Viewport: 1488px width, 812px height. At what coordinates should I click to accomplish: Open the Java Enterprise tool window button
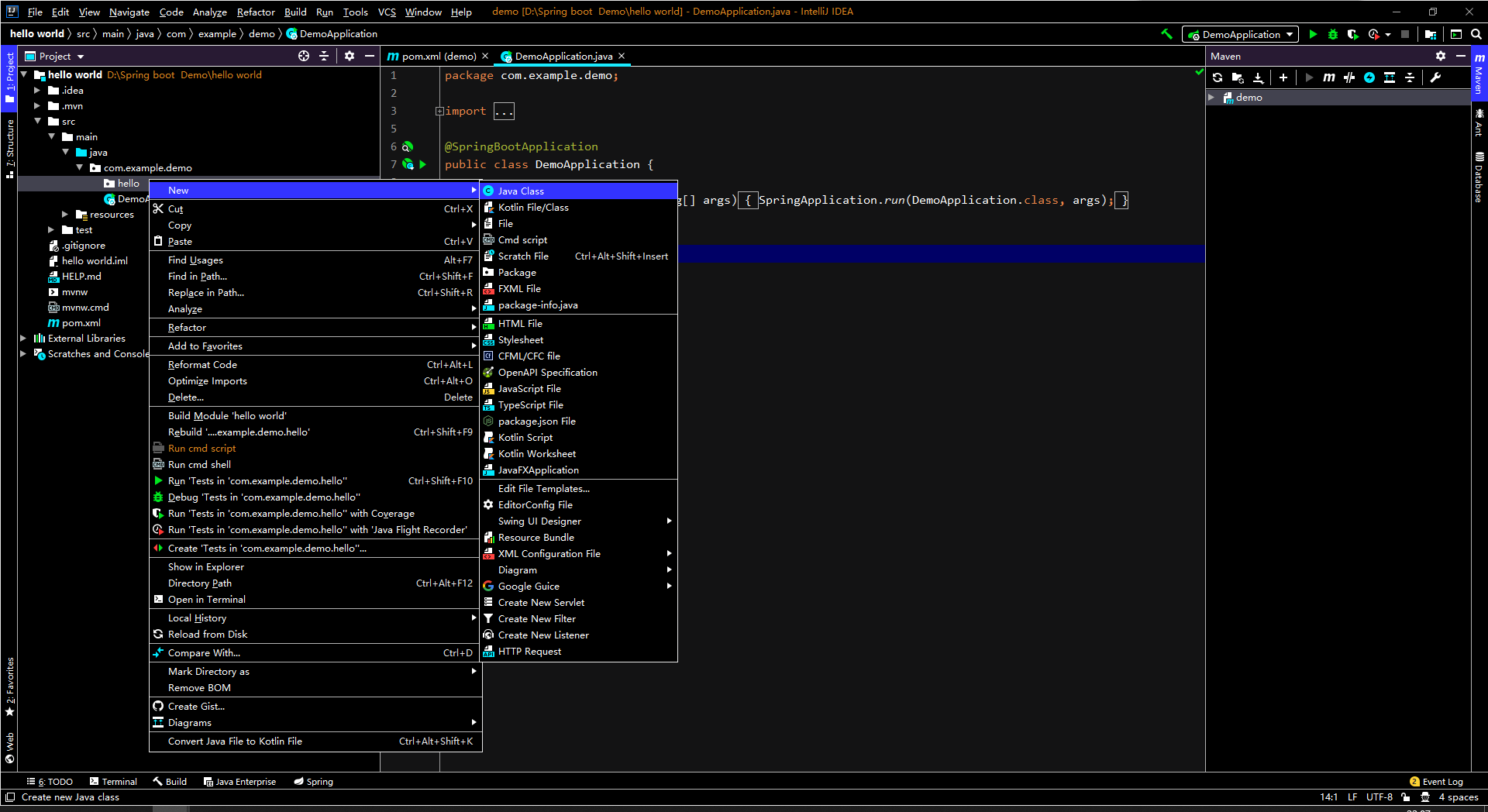(239, 782)
